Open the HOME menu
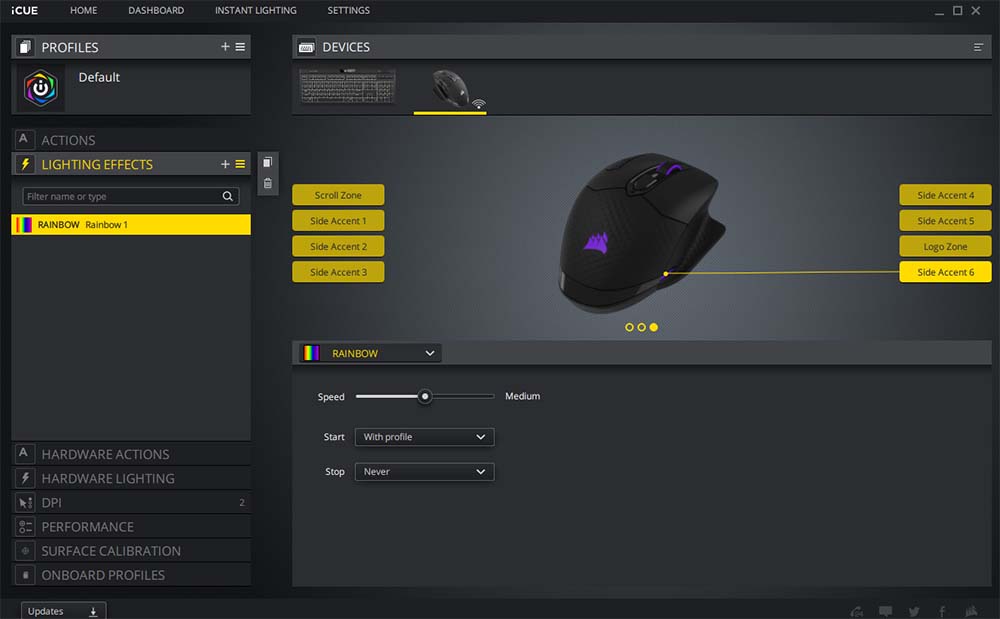 [84, 10]
